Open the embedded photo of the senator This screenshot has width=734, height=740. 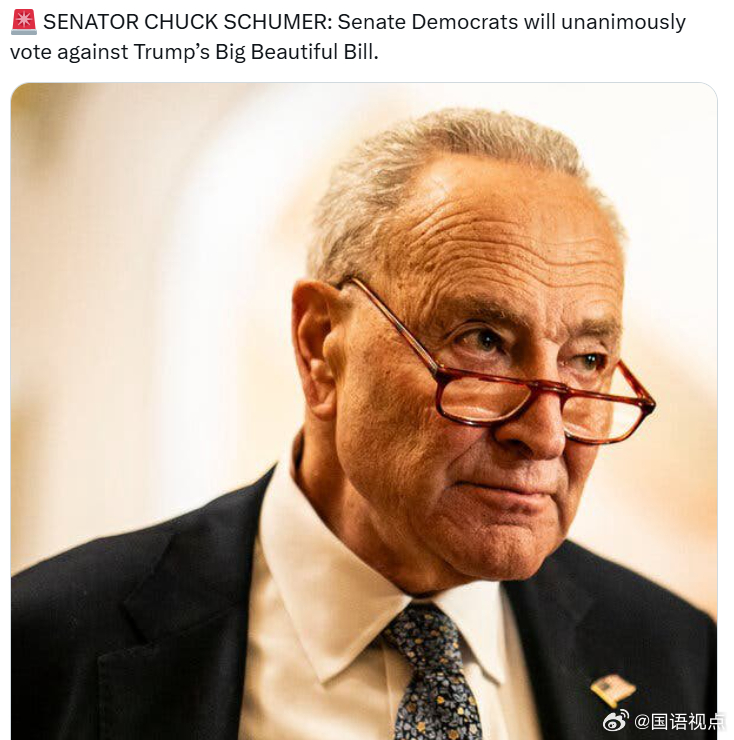coord(364,411)
